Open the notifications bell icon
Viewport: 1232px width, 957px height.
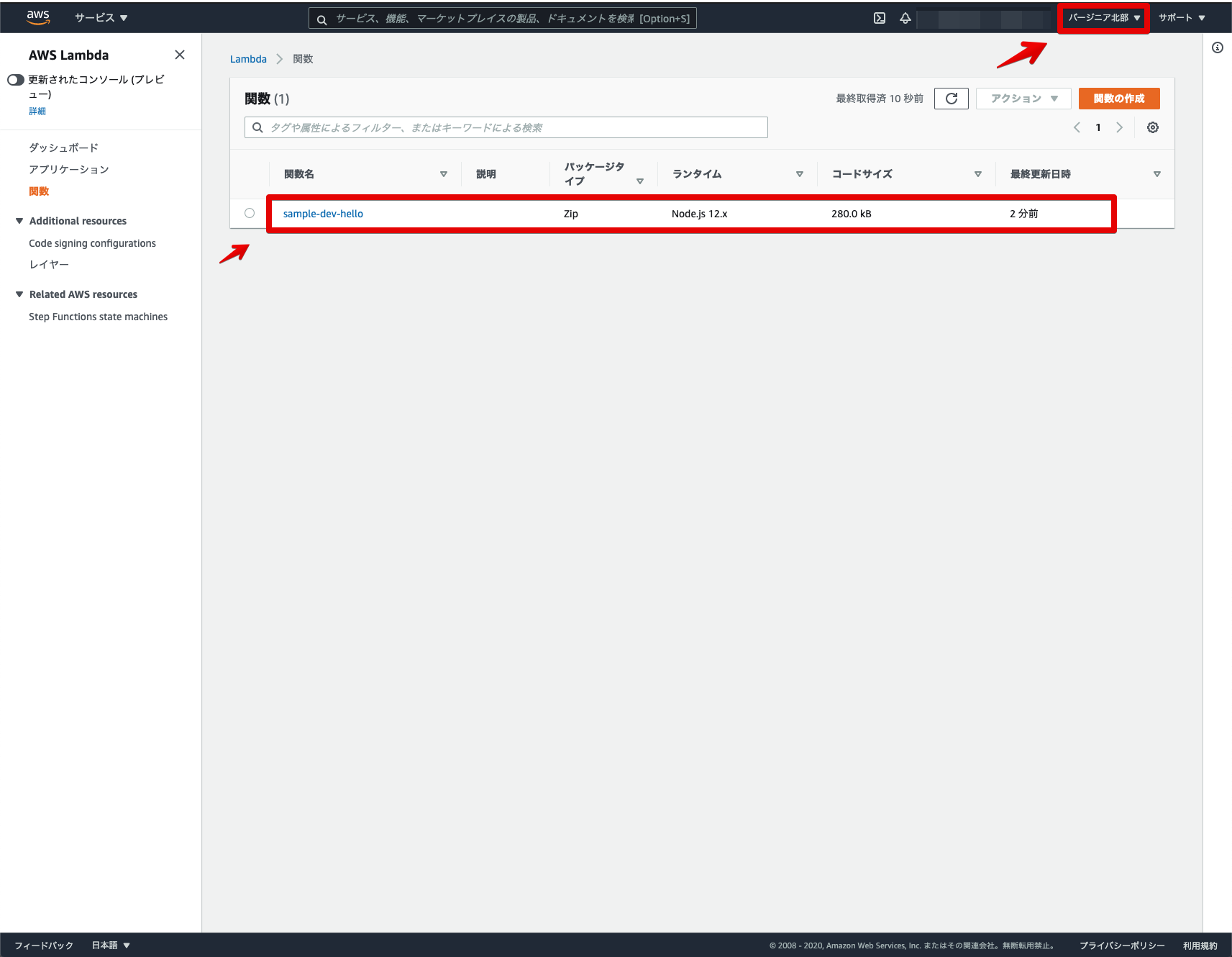click(x=905, y=18)
